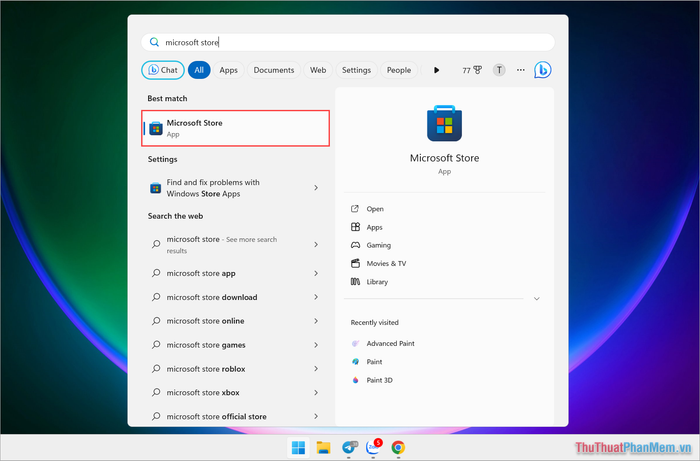The image size is (700, 461).
Task: Select the Apps filter tab
Action: click(x=229, y=70)
